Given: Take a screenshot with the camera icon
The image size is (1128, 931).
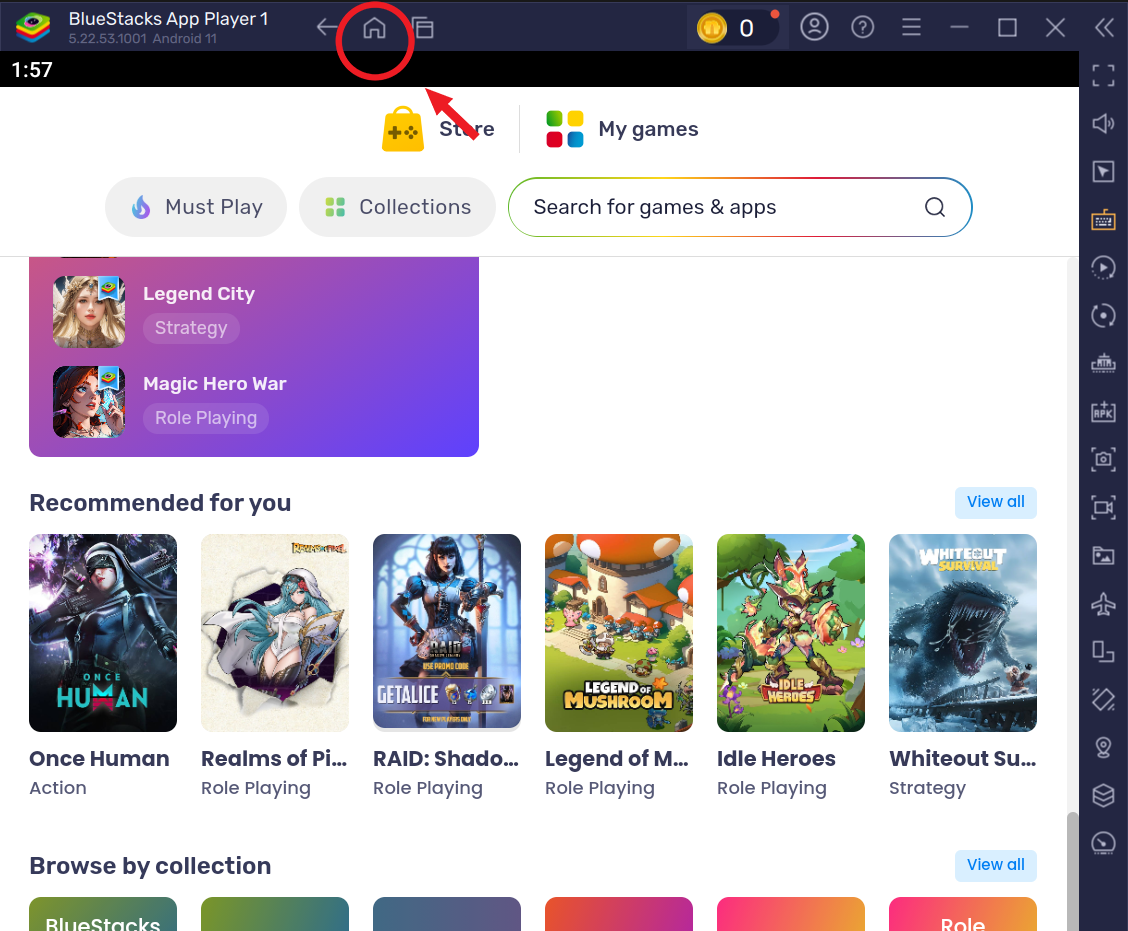Looking at the screenshot, I should pyautogui.click(x=1103, y=459).
